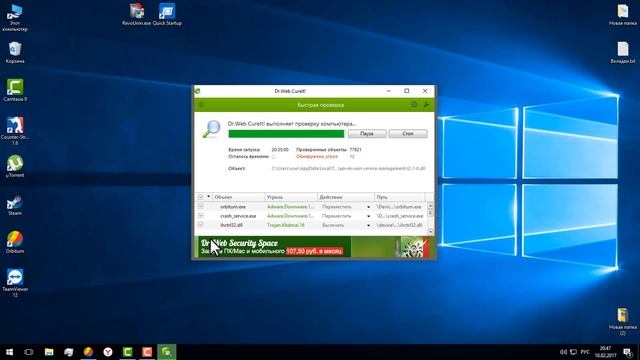The width and height of the screenshot is (640, 360).
Task: Open action dropdown for crash_service.exe
Action: [368, 216]
